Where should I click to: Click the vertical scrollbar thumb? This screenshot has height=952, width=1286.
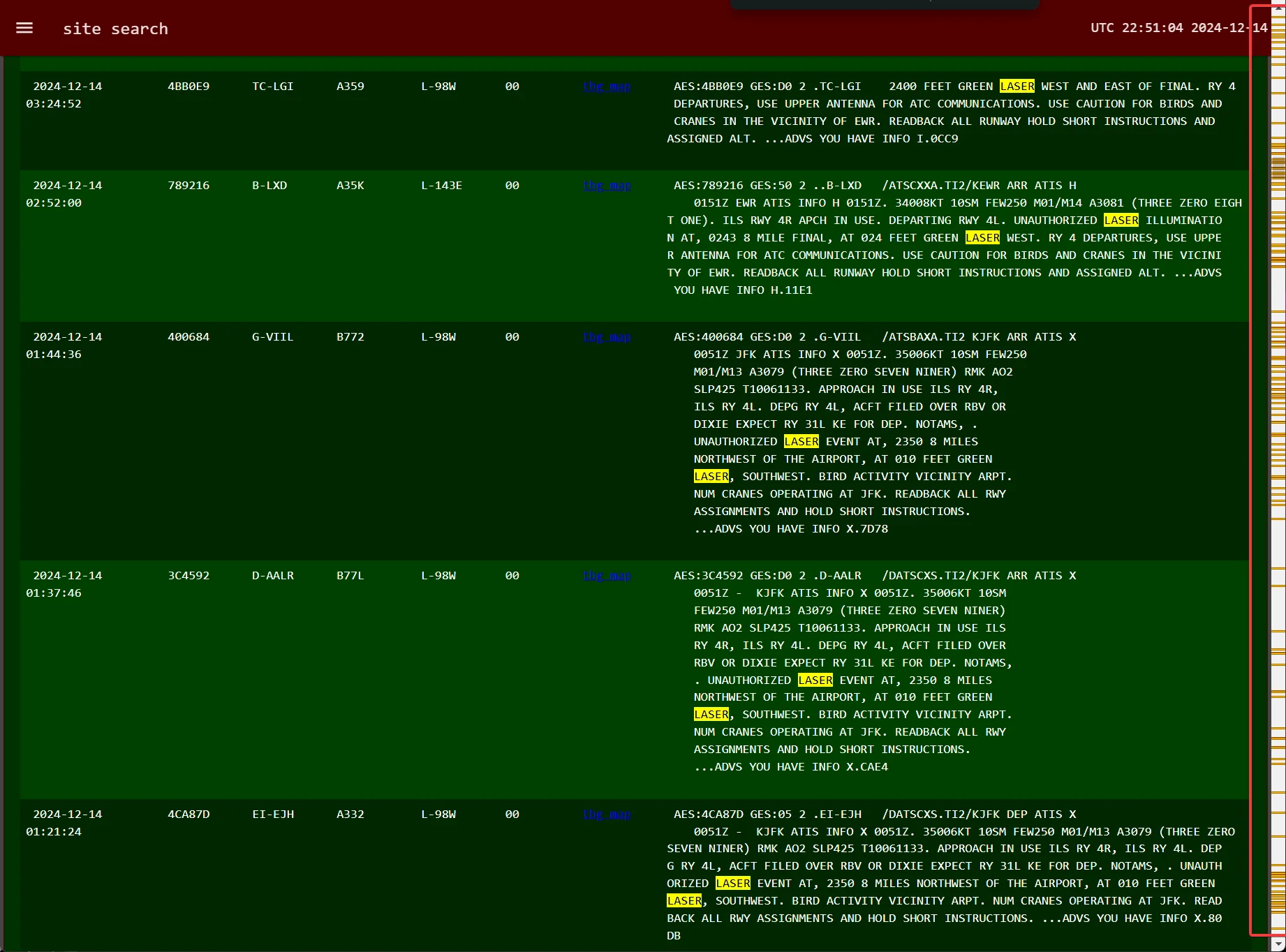pos(1278,168)
